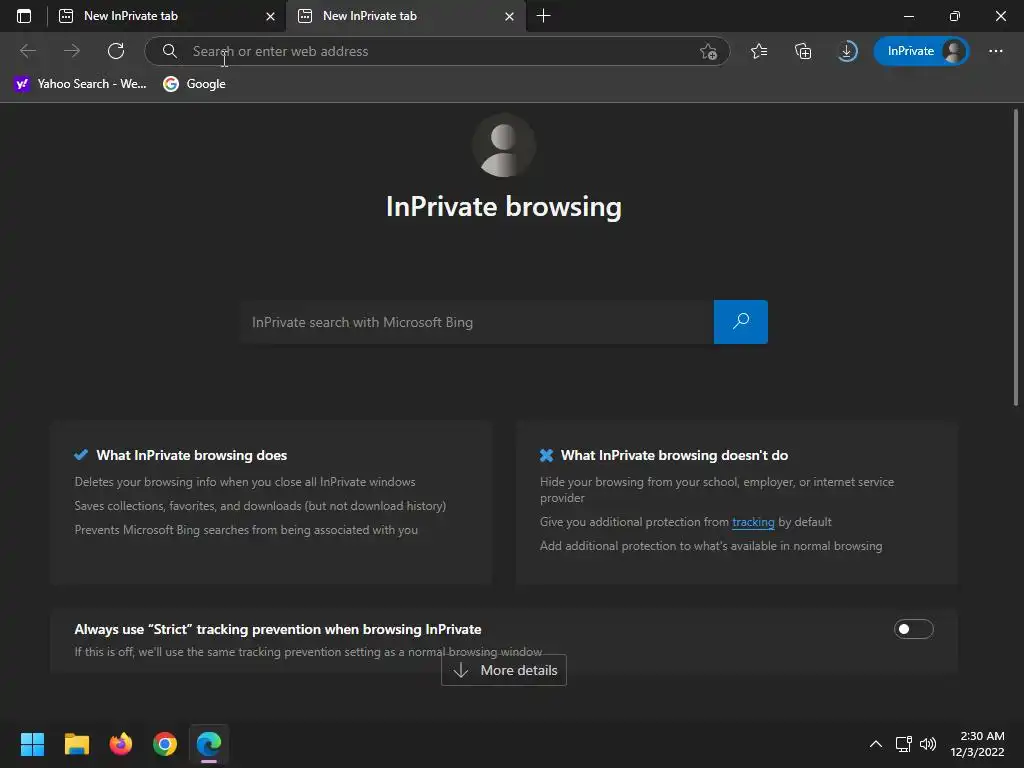Launch Firefox from the taskbar
Viewport: 1024px width, 768px height.
click(x=121, y=744)
